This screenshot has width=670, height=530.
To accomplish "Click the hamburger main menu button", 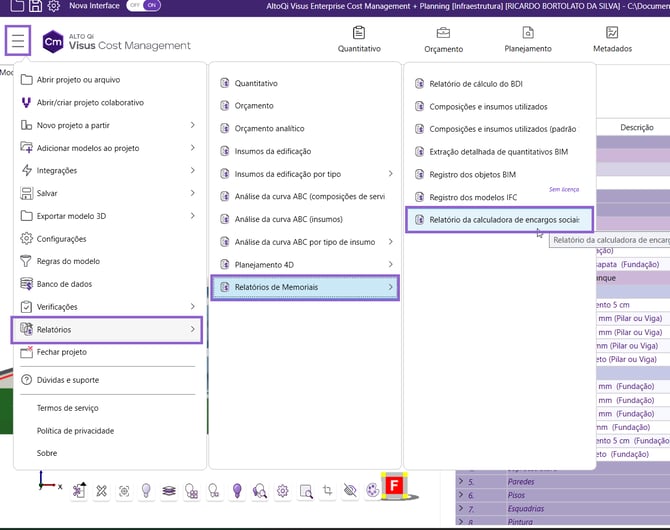I will (x=18, y=42).
